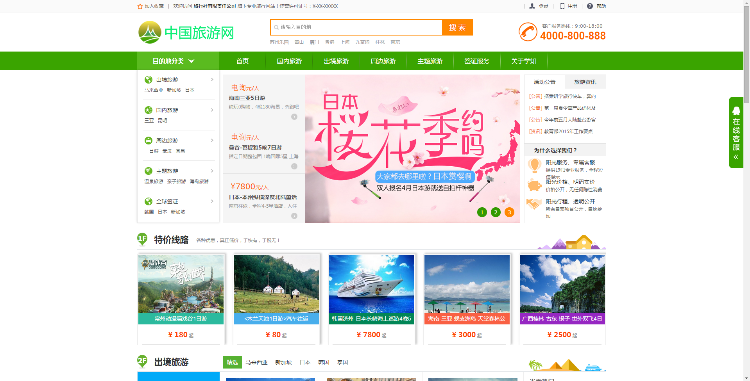Expand 主题旅游 sidebar category with chevron
Image resolution: width=750 pixels, height=381 pixels.
[212, 171]
